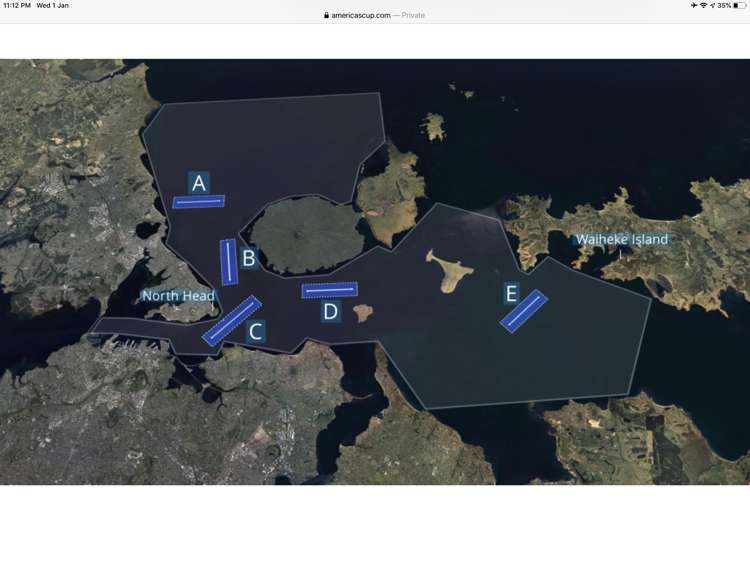
Task: Tap the North Head map label
Action: pyautogui.click(x=178, y=296)
